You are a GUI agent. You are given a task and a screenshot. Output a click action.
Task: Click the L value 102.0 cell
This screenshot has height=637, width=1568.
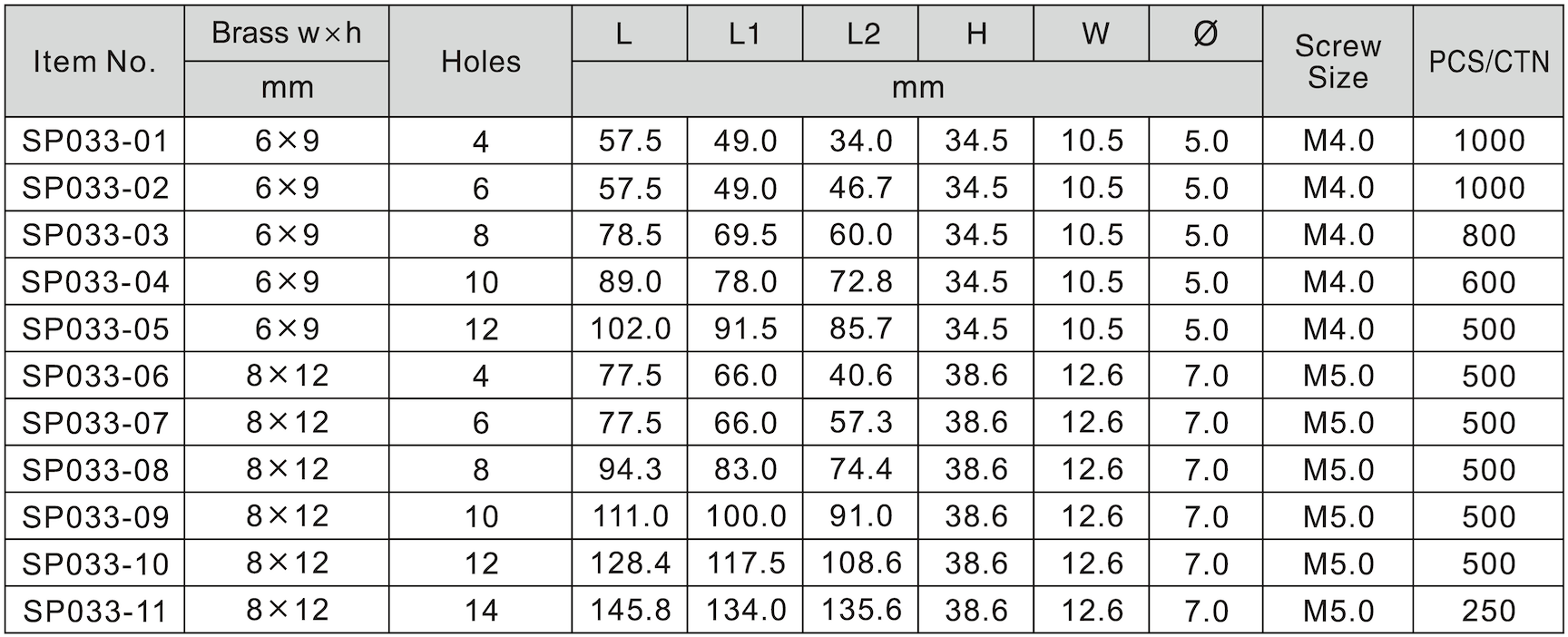tap(630, 328)
